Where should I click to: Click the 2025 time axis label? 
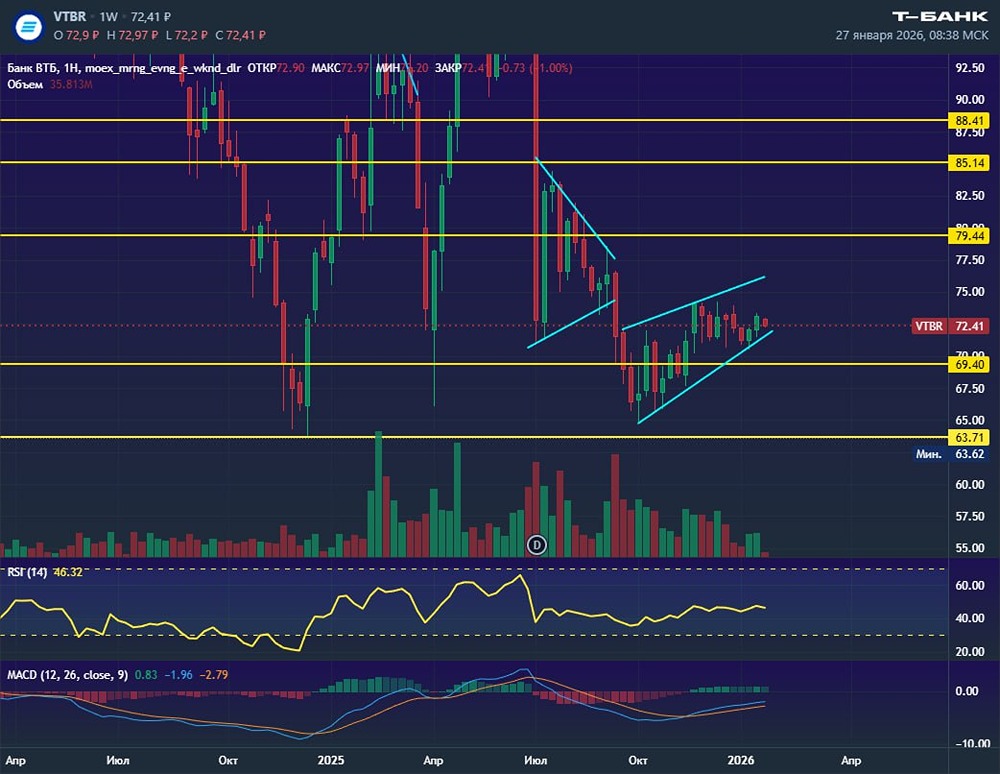click(331, 760)
